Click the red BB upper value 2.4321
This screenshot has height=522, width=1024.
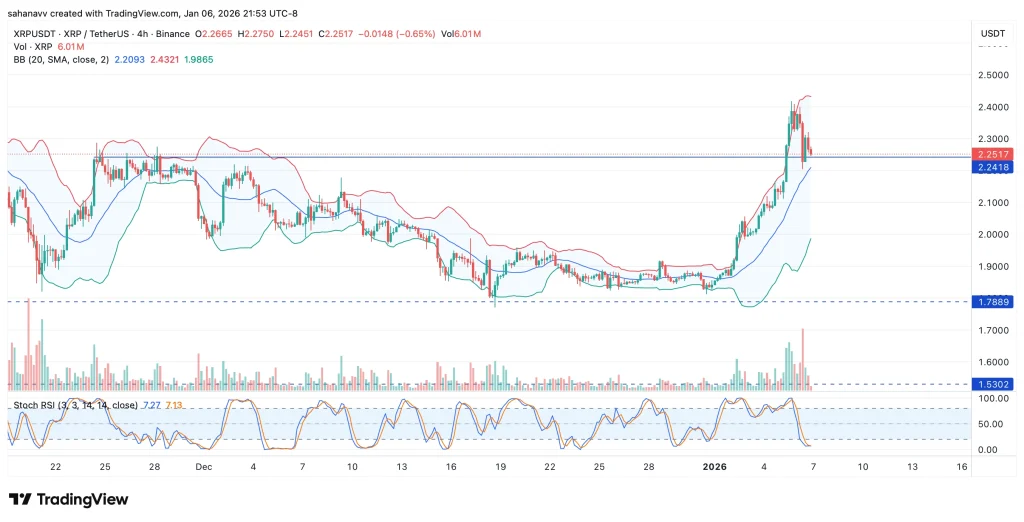(x=165, y=60)
